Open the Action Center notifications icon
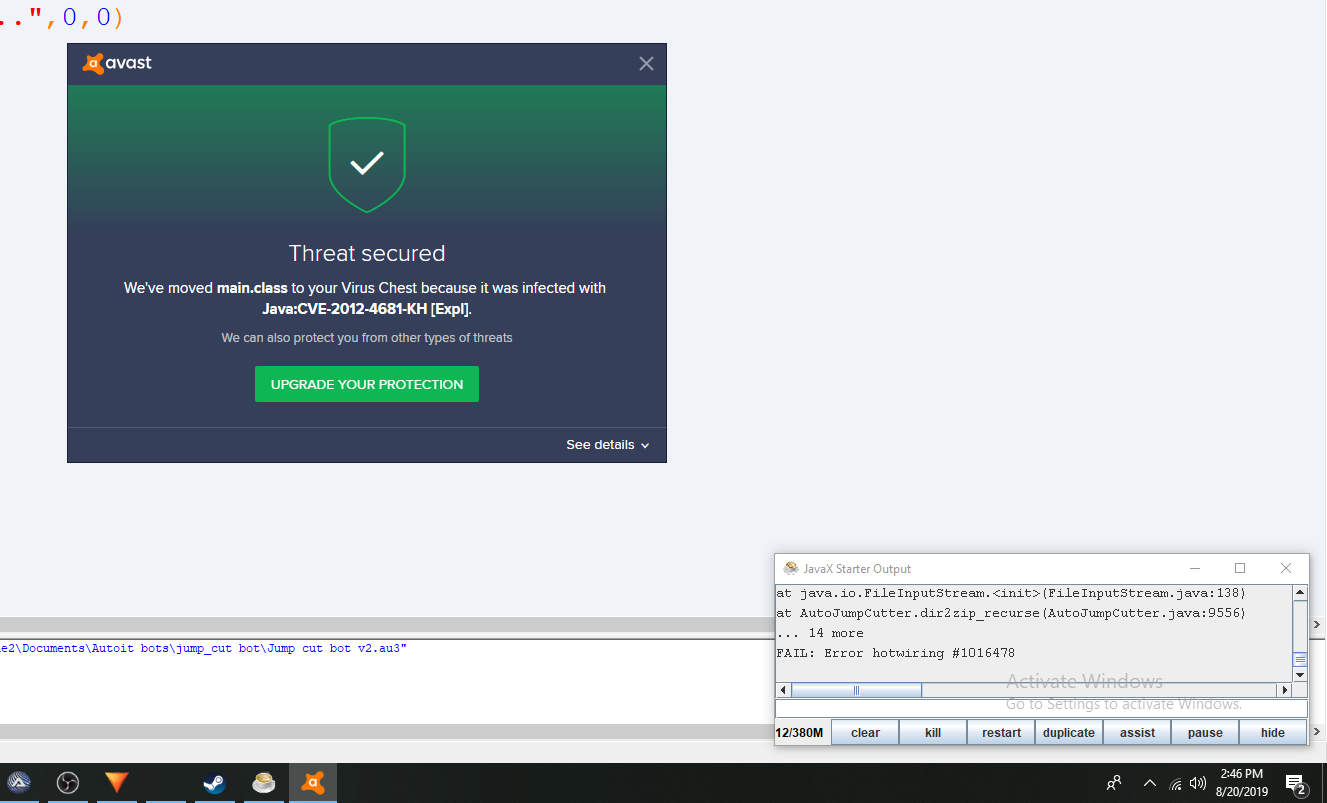Viewport: 1327px width, 803px height. coord(1295,783)
